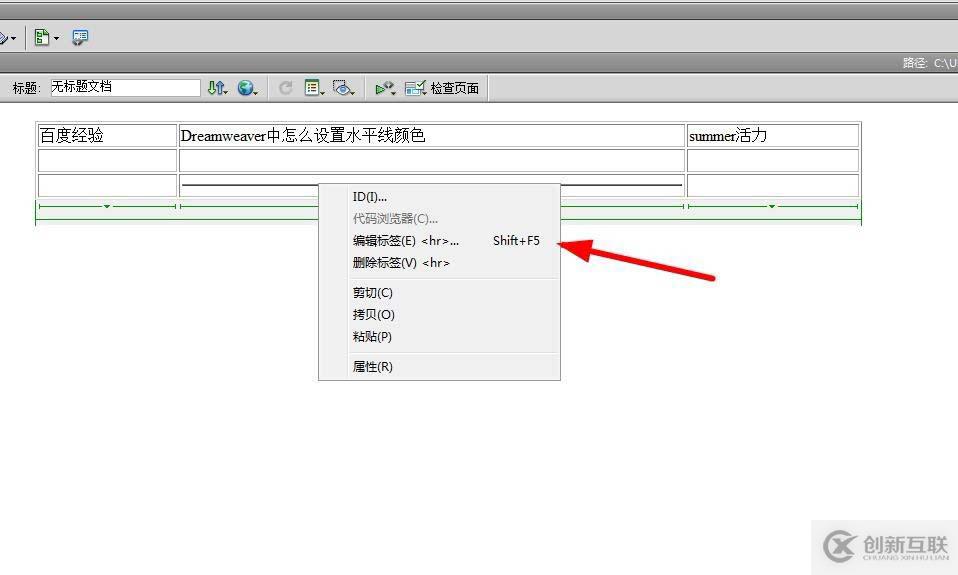
Task: Click the empty second-row cell under 百度经验
Action: pyautogui.click(x=107, y=161)
